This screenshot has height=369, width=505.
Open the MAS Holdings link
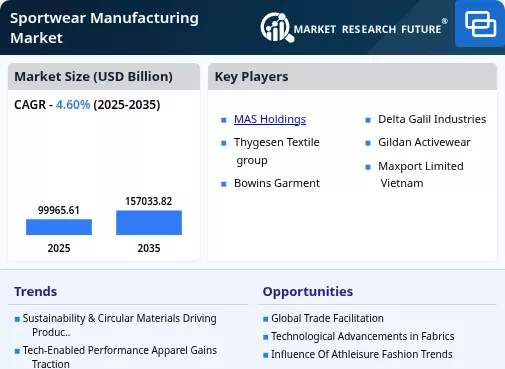point(270,119)
